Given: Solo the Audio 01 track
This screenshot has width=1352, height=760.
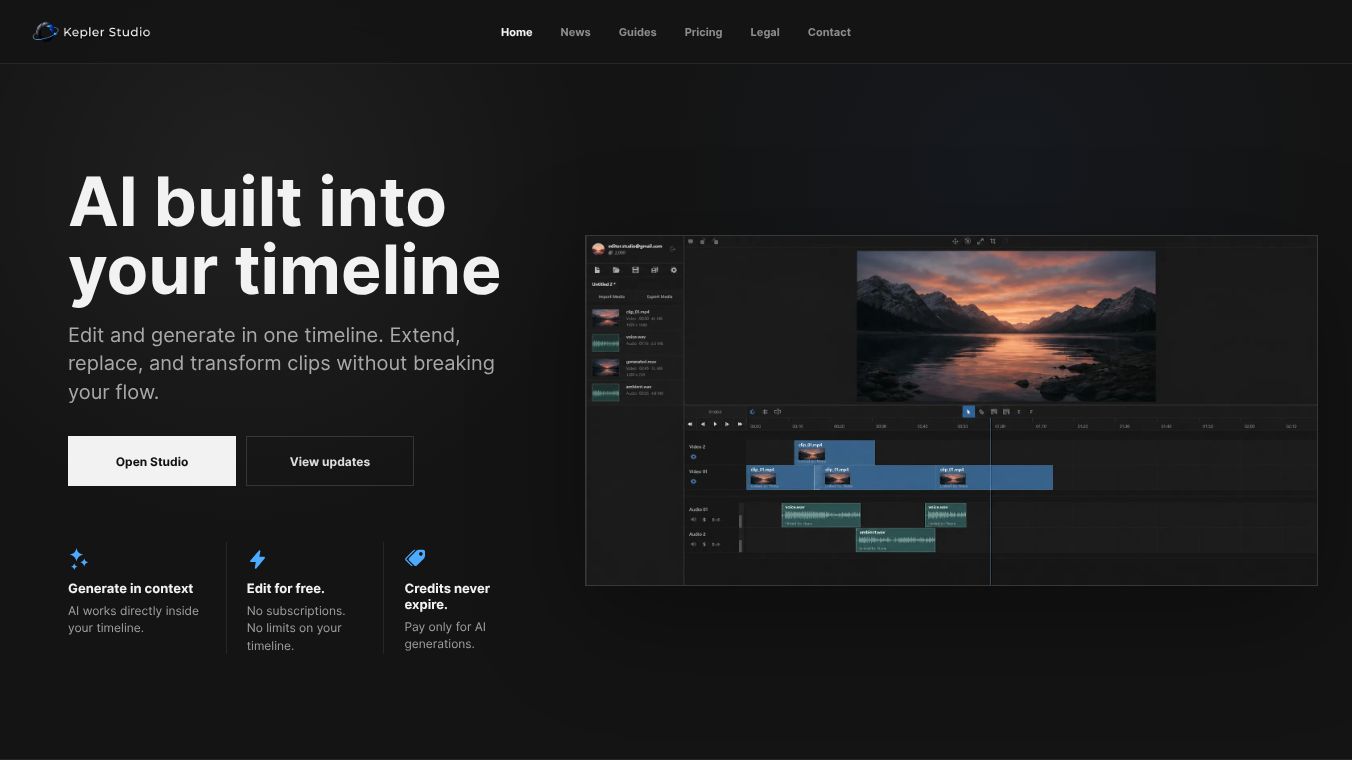Looking at the screenshot, I should point(704,520).
